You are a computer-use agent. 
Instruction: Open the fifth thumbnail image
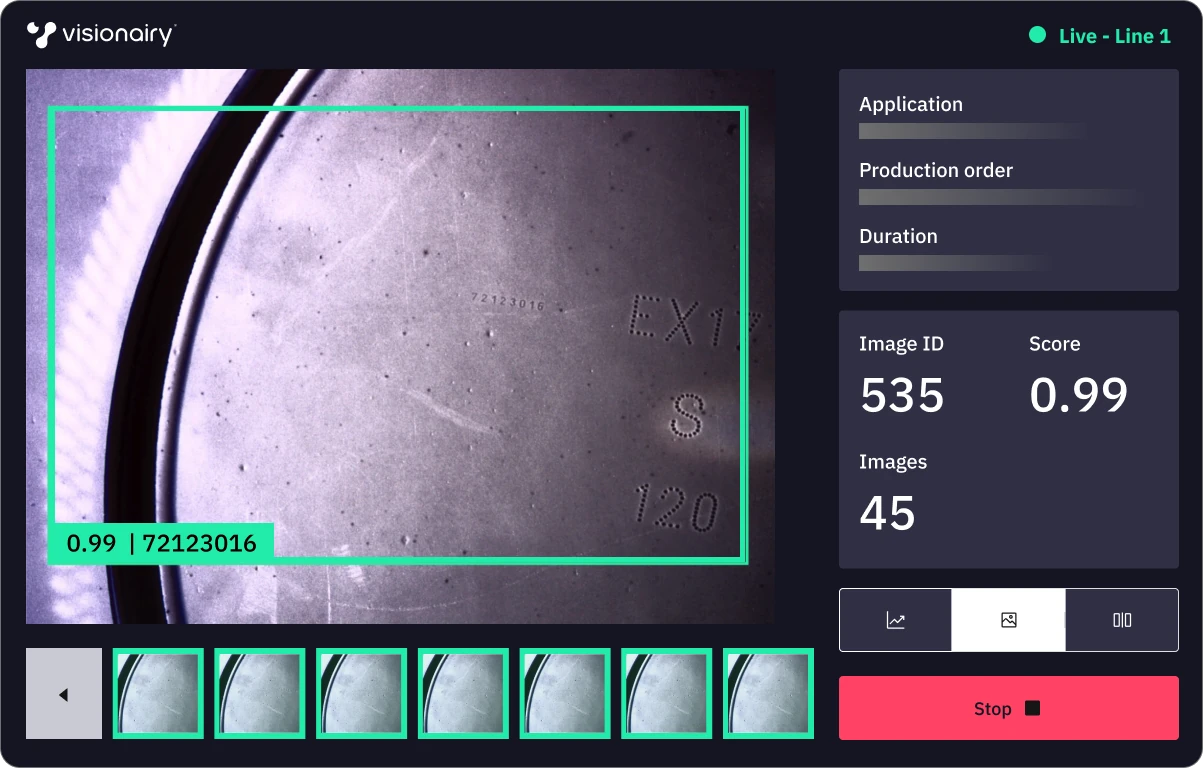(565, 694)
